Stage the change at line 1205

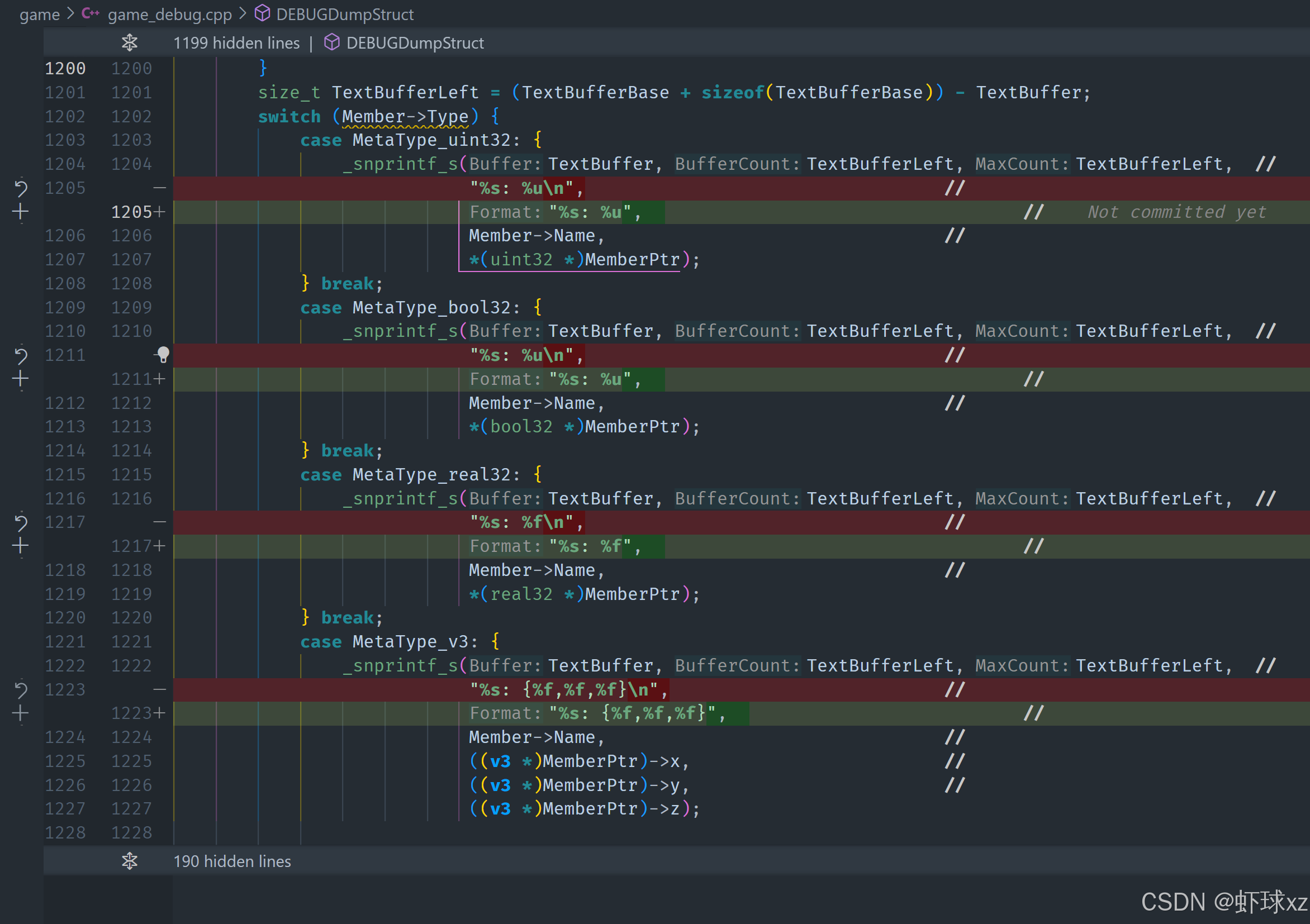point(21,212)
